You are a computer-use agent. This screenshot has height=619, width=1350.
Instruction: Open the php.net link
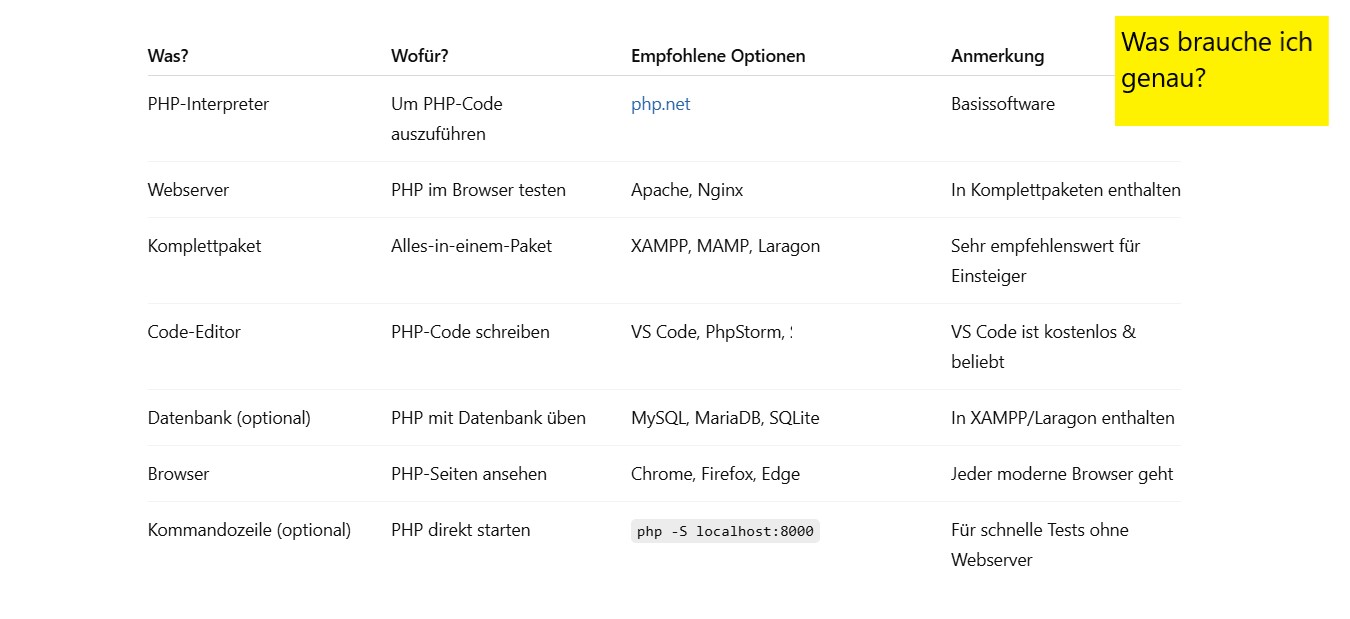pyautogui.click(x=660, y=104)
